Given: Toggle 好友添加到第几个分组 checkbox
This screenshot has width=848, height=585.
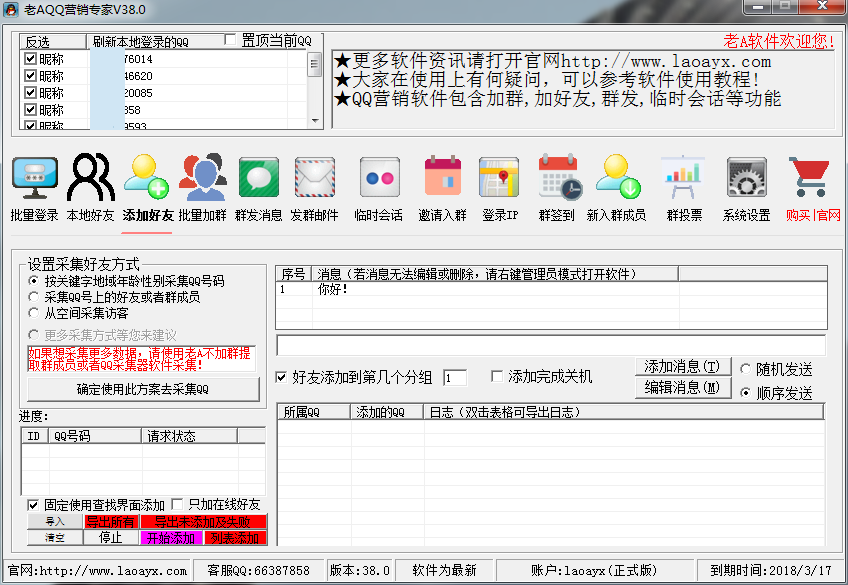Looking at the screenshot, I should coord(281,377).
